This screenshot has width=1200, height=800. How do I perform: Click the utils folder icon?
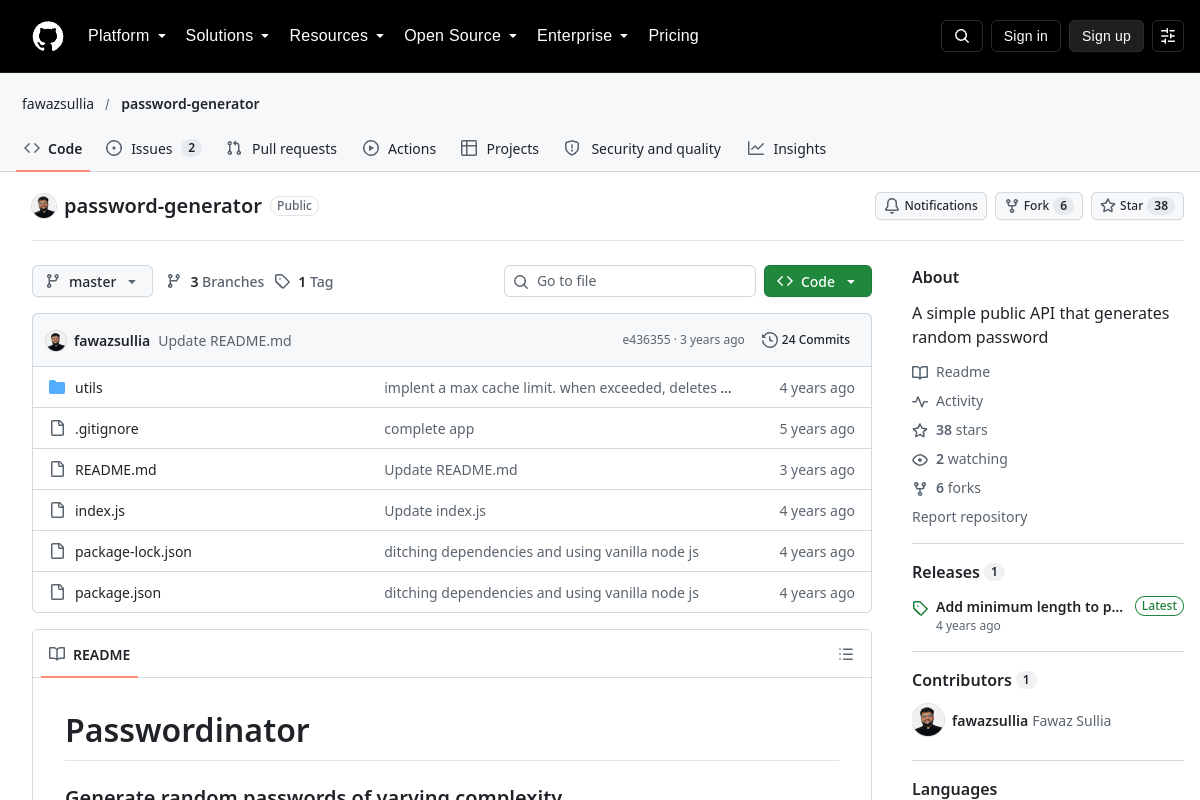[x=57, y=387]
